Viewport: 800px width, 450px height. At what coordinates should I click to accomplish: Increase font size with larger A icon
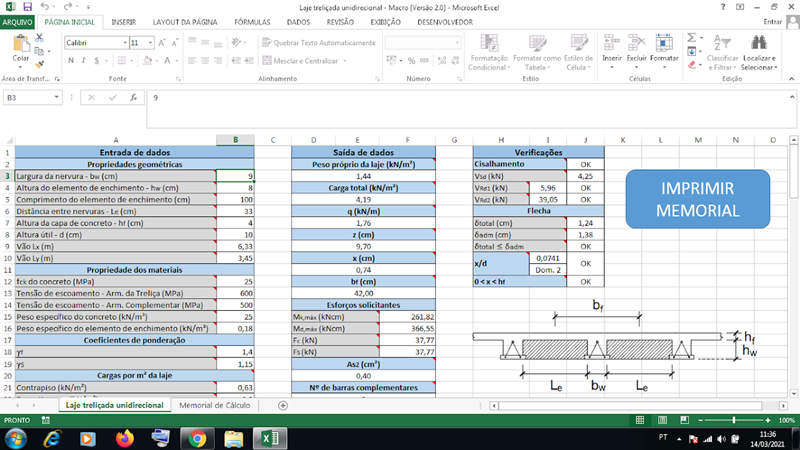coord(162,43)
